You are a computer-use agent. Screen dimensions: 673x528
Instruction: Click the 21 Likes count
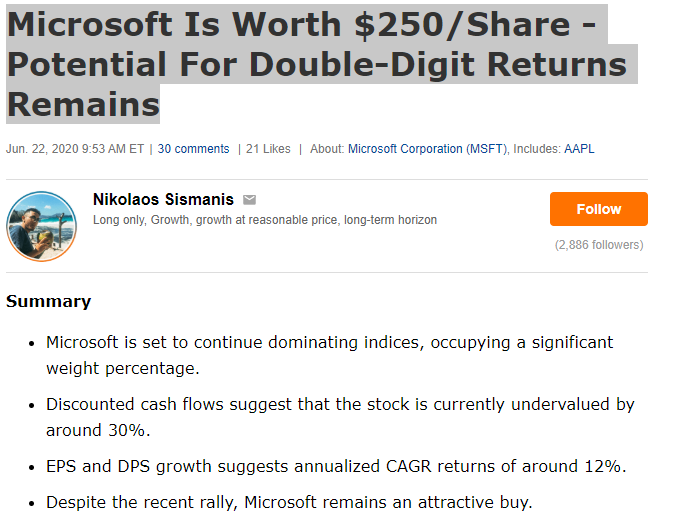(x=268, y=149)
